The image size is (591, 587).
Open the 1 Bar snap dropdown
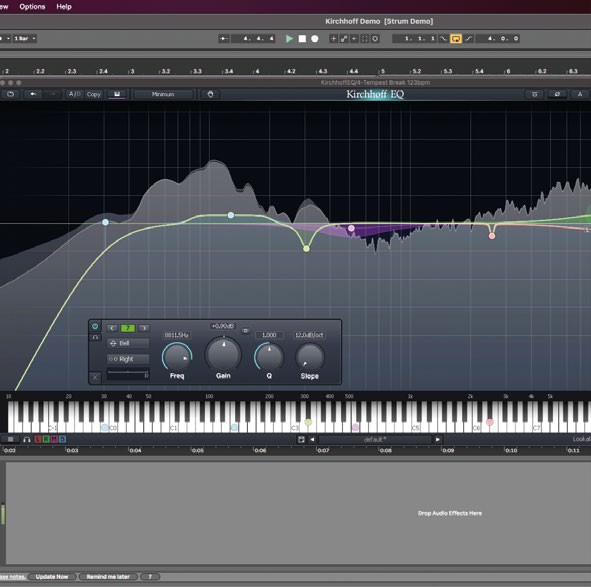coord(24,38)
